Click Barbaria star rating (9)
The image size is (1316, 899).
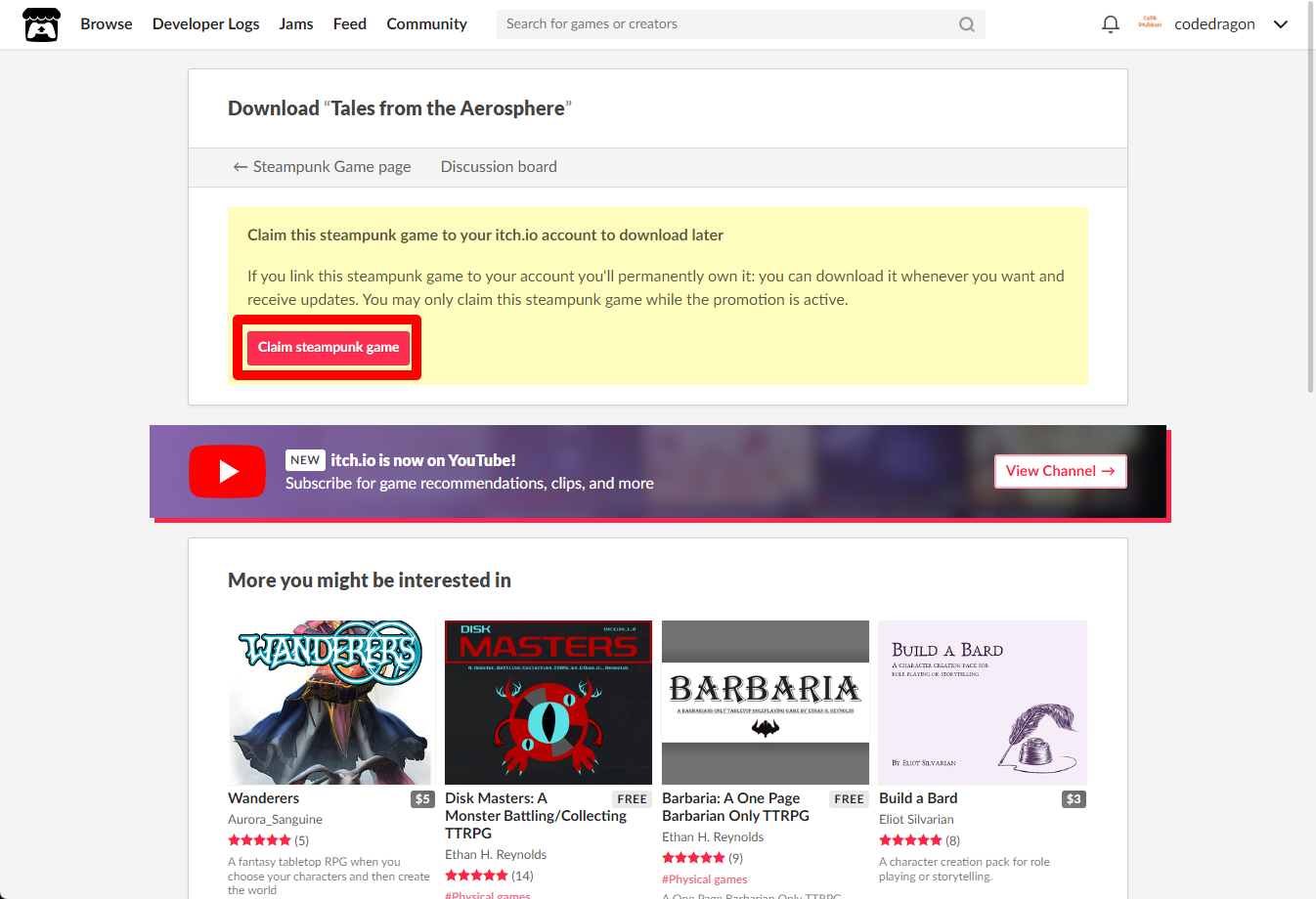click(x=702, y=858)
